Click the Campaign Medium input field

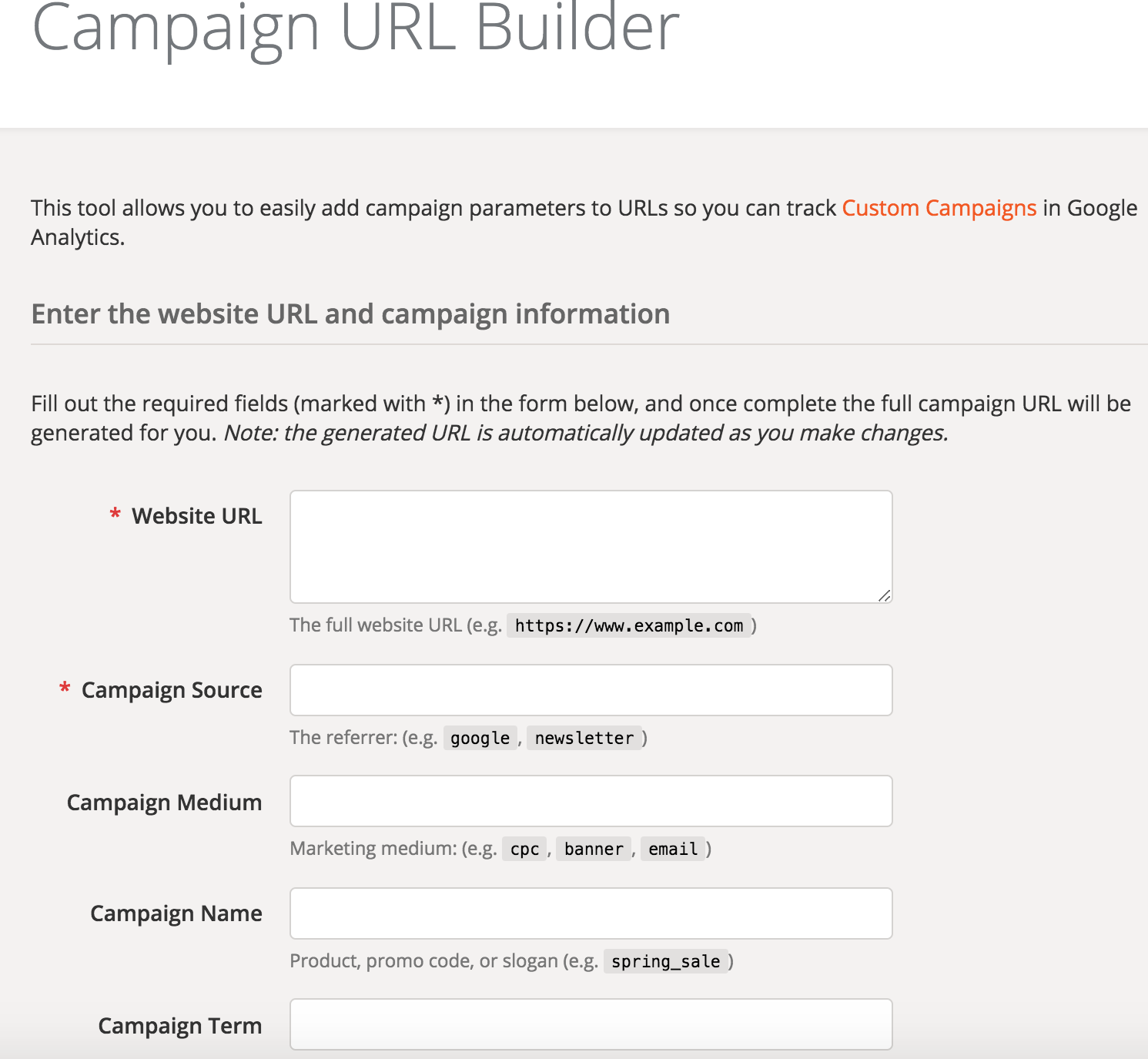click(x=591, y=801)
